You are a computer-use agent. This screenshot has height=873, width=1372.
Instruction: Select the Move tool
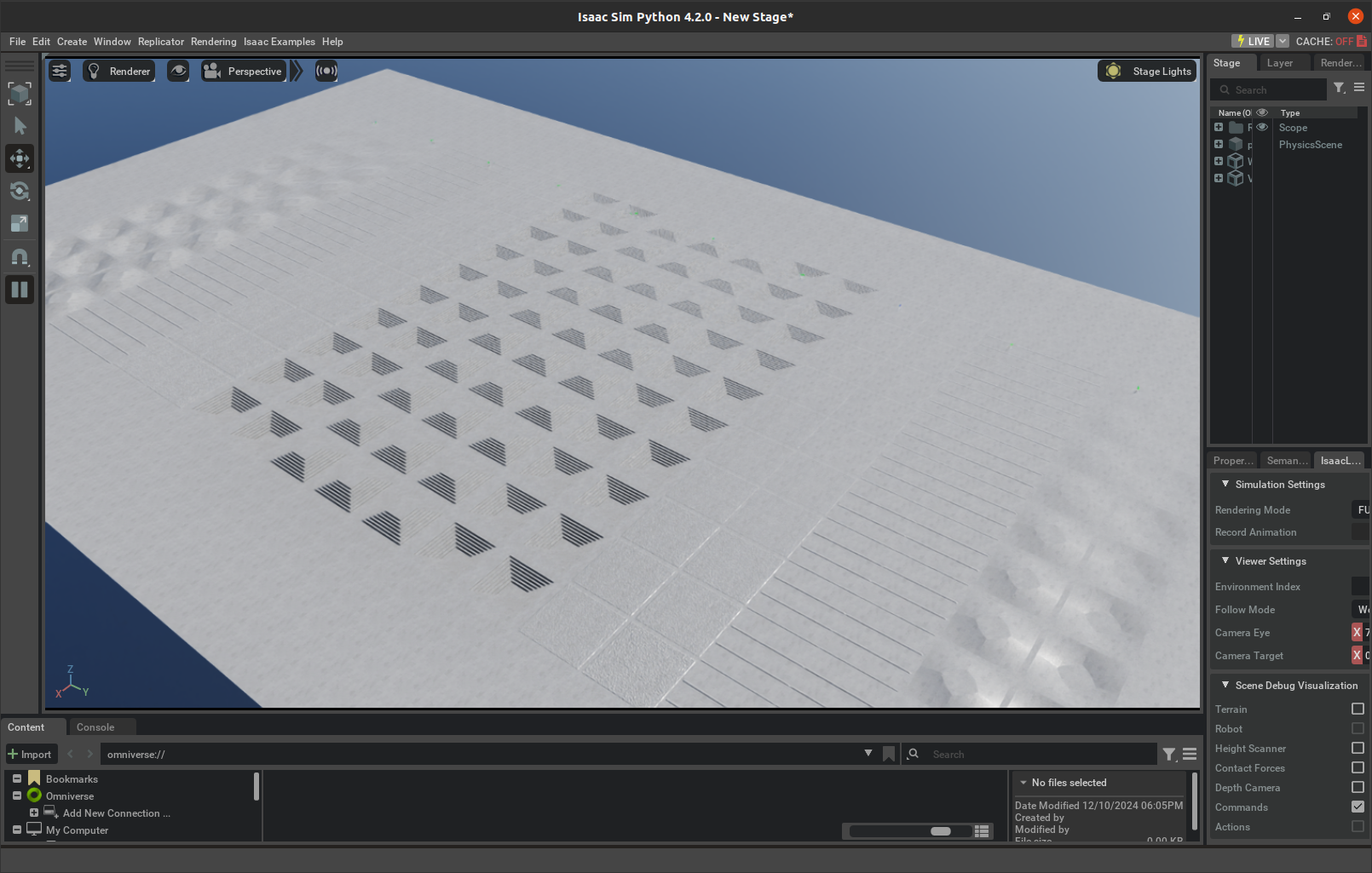tap(20, 158)
